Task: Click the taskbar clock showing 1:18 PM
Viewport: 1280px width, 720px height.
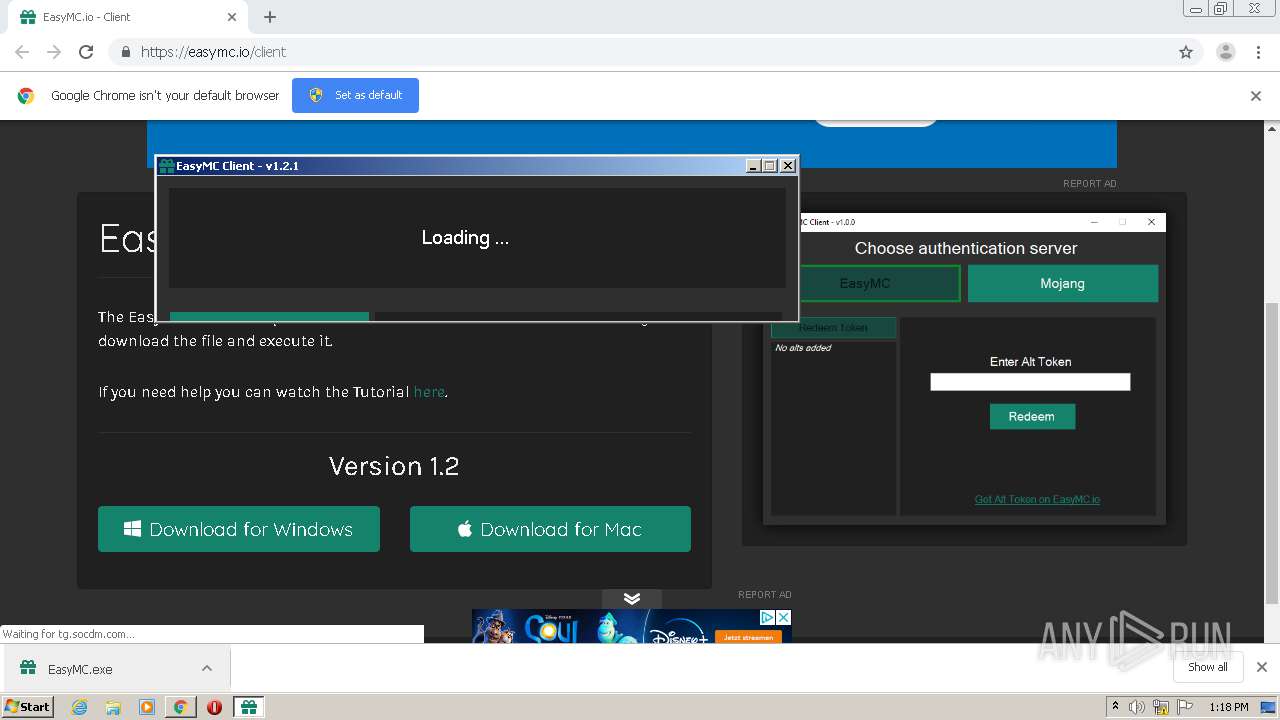Action: tap(1229, 707)
